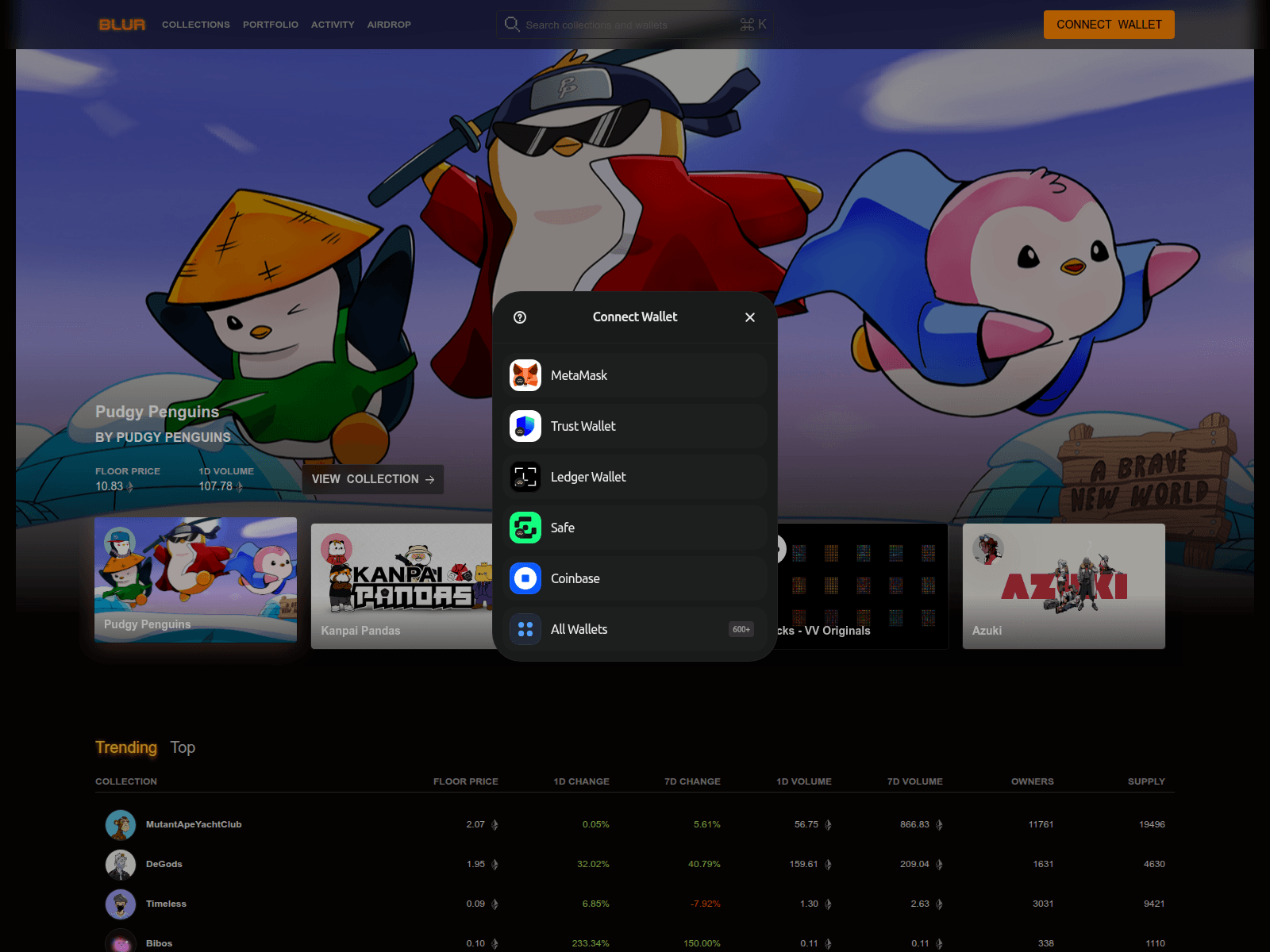Viewport: 1270px width, 952px height.
Task: Pick the Ledger Wallet name in the list
Action: tap(588, 477)
